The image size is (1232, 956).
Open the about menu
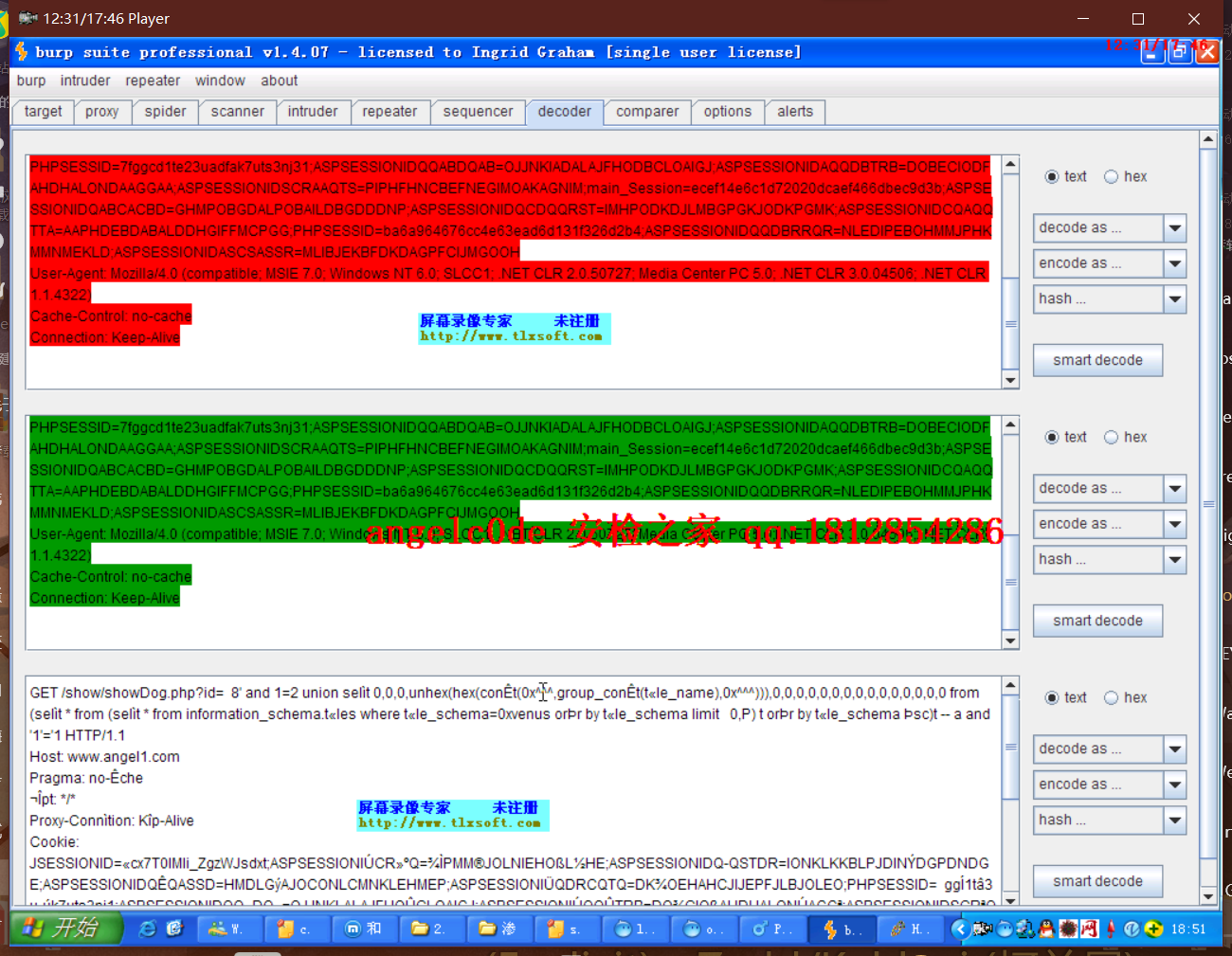tap(280, 81)
